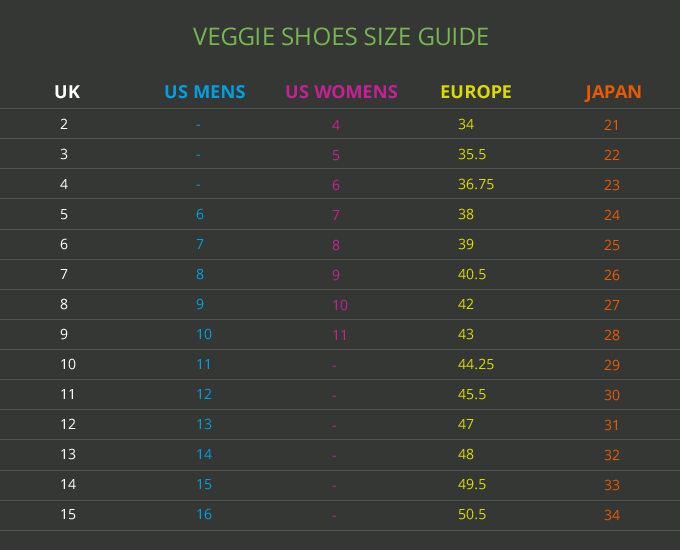Select the JAPAN column header
Screen dimensions: 680x550
(x=613, y=92)
